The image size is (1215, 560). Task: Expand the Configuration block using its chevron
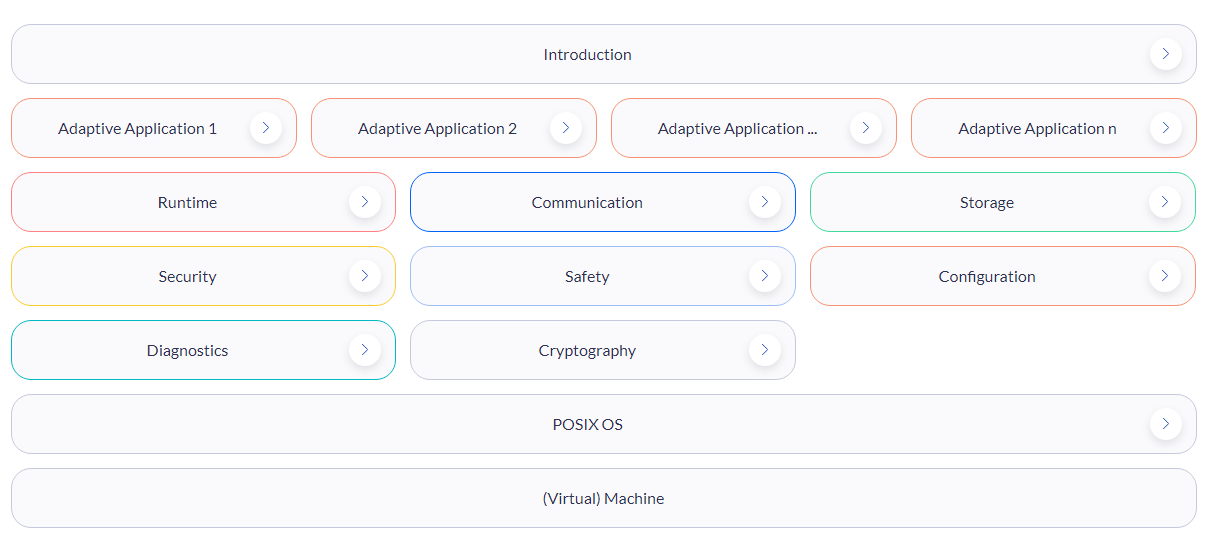tap(1164, 276)
